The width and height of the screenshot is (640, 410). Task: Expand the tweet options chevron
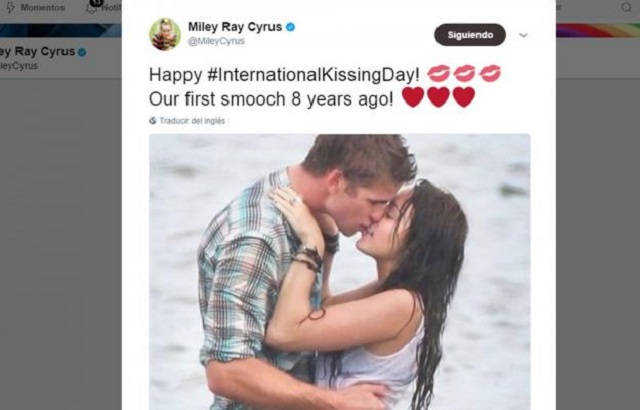point(523,35)
